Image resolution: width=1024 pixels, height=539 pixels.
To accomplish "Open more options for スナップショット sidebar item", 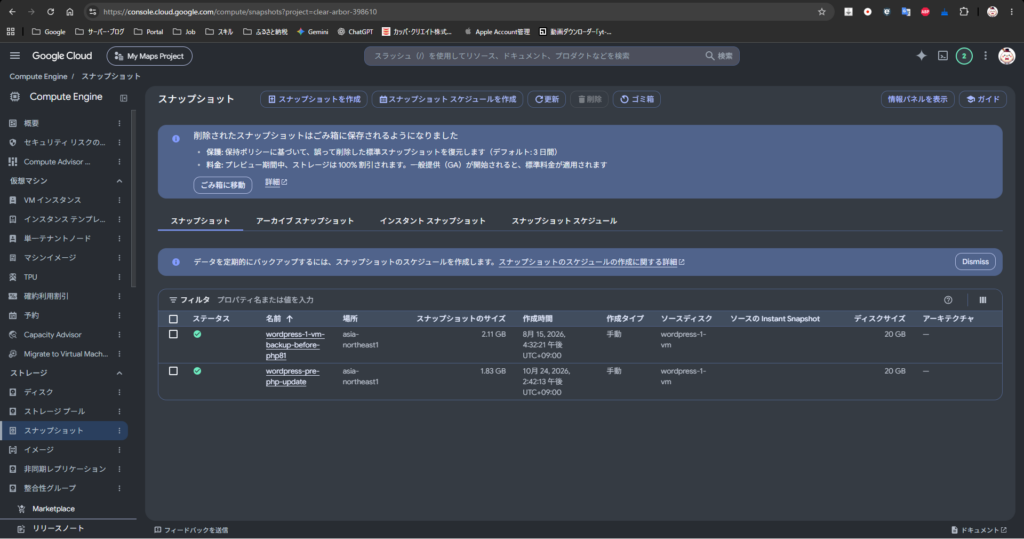I will pos(120,431).
